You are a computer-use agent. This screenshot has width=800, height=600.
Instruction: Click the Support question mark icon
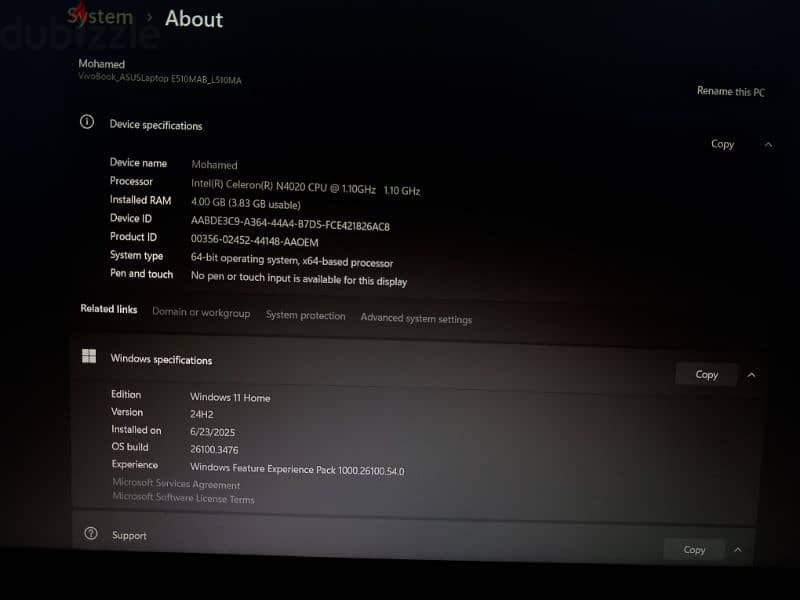coord(91,533)
